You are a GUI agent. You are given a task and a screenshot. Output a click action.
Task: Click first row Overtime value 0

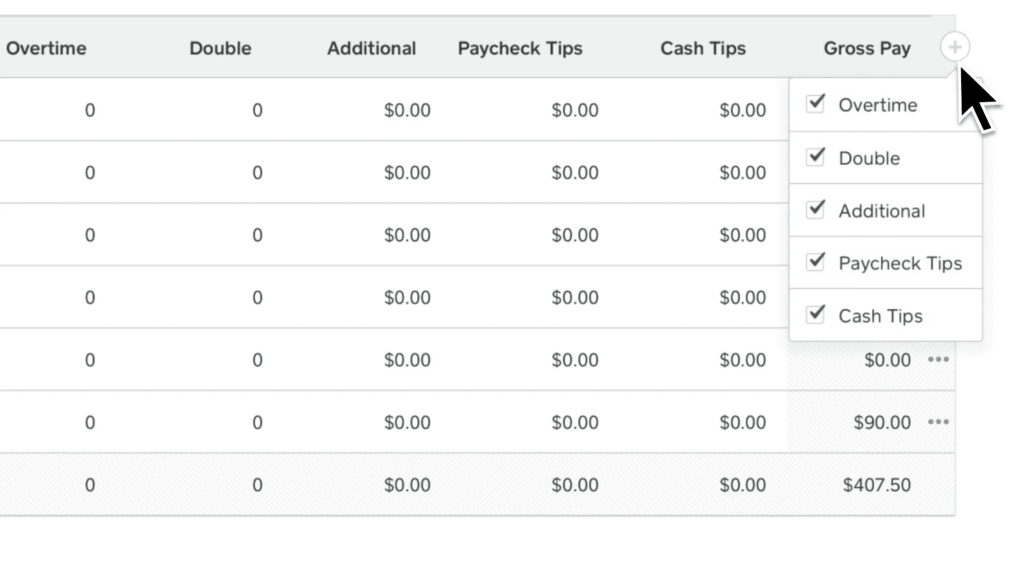(x=90, y=110)
